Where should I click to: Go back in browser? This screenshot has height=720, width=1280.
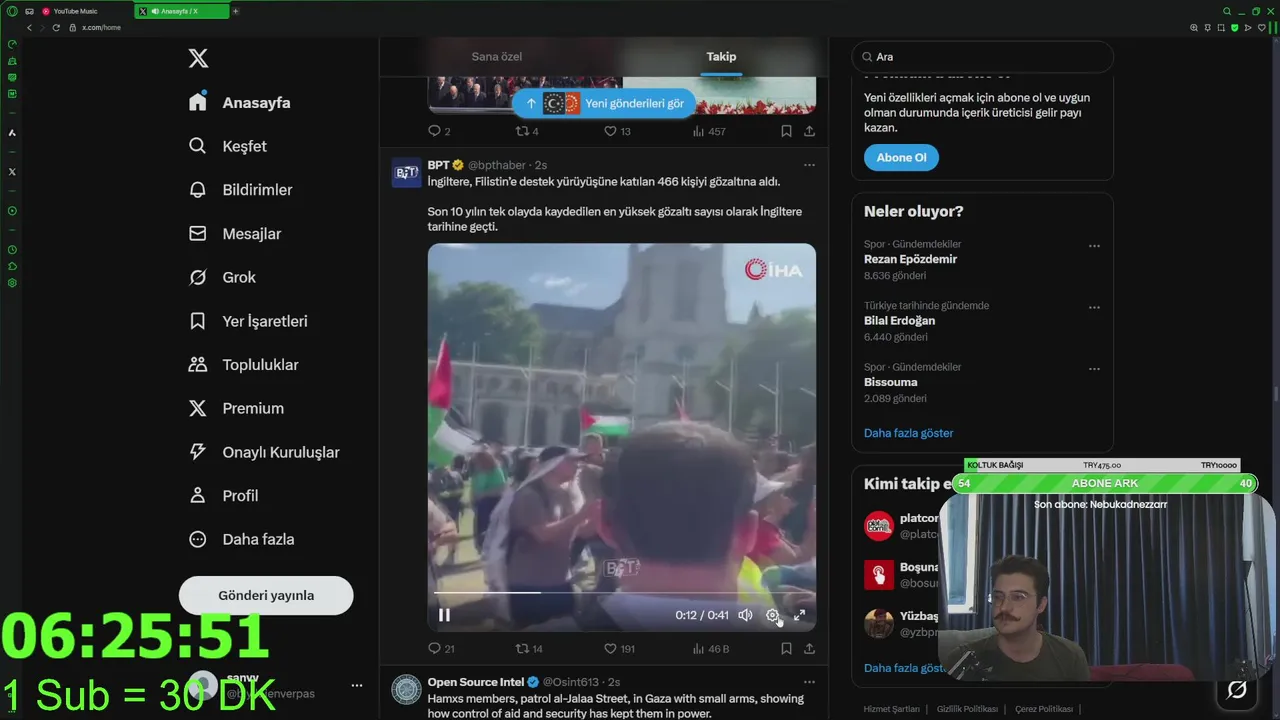click(x=29, y=27)
